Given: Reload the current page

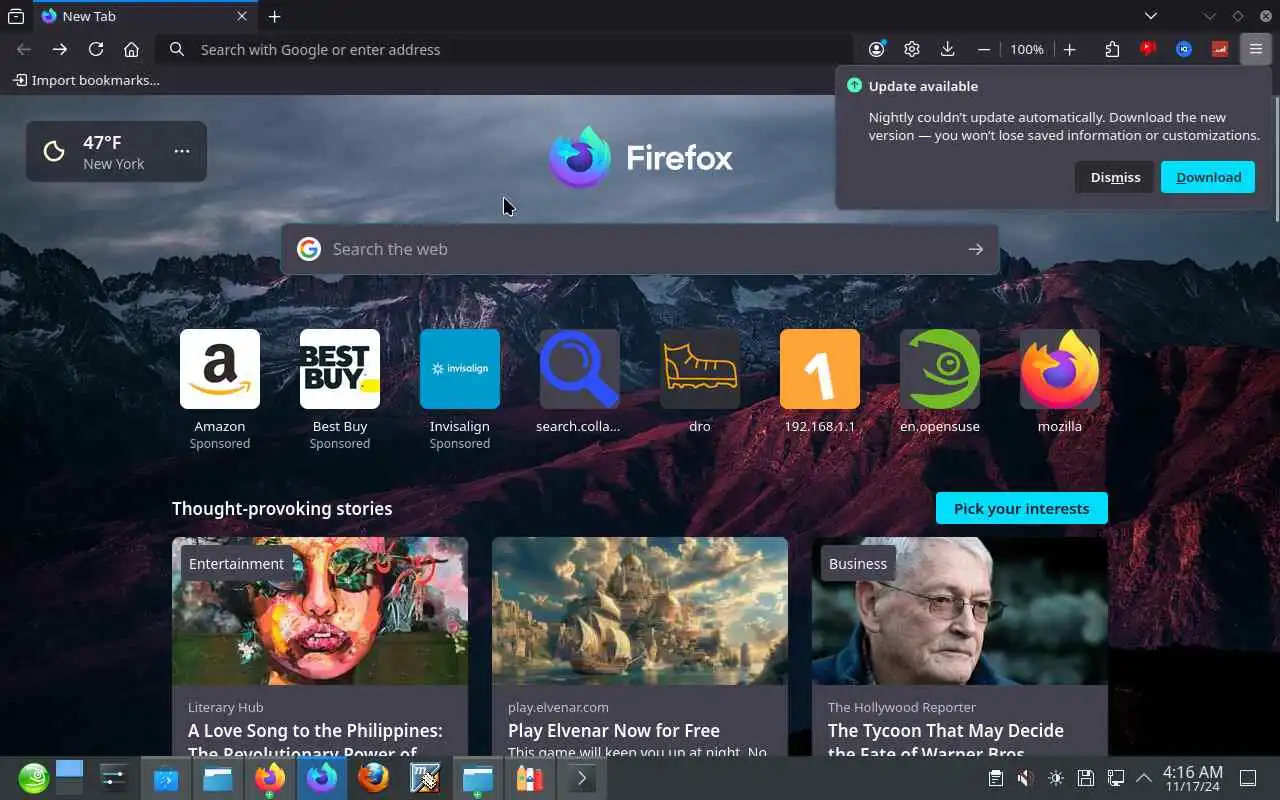Looking at the screenshot, I should [x=96, y=49].
